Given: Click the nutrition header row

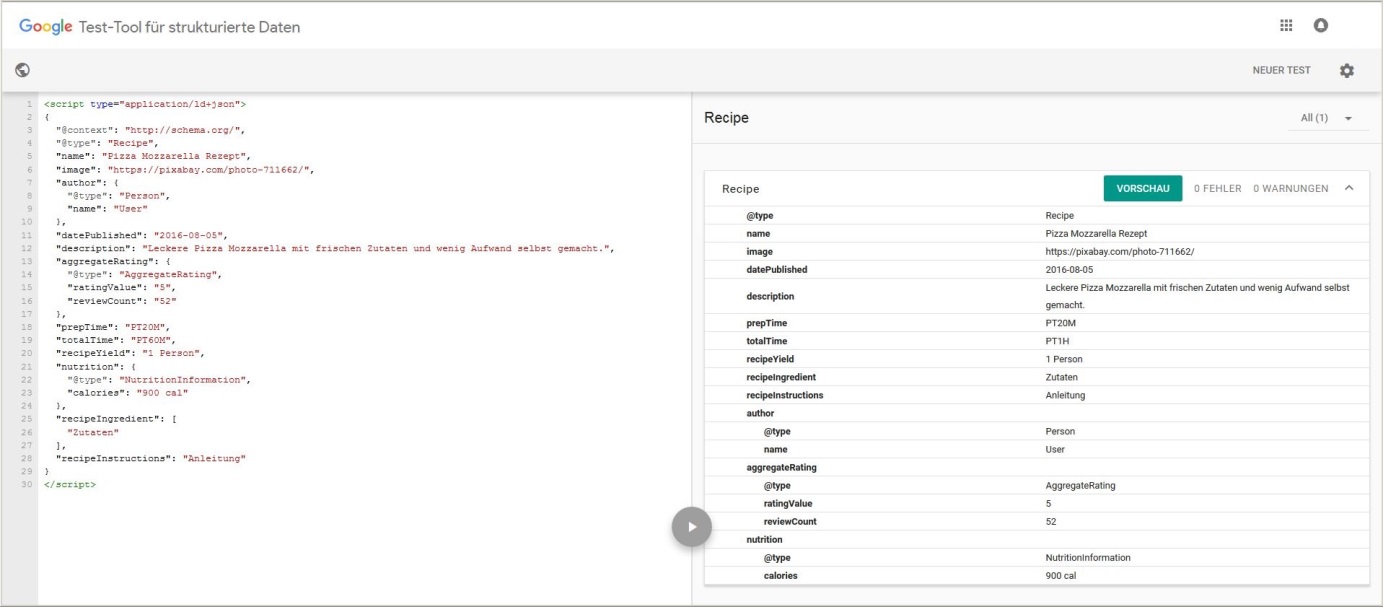Looking at the screenshot, I should 1037,539.
